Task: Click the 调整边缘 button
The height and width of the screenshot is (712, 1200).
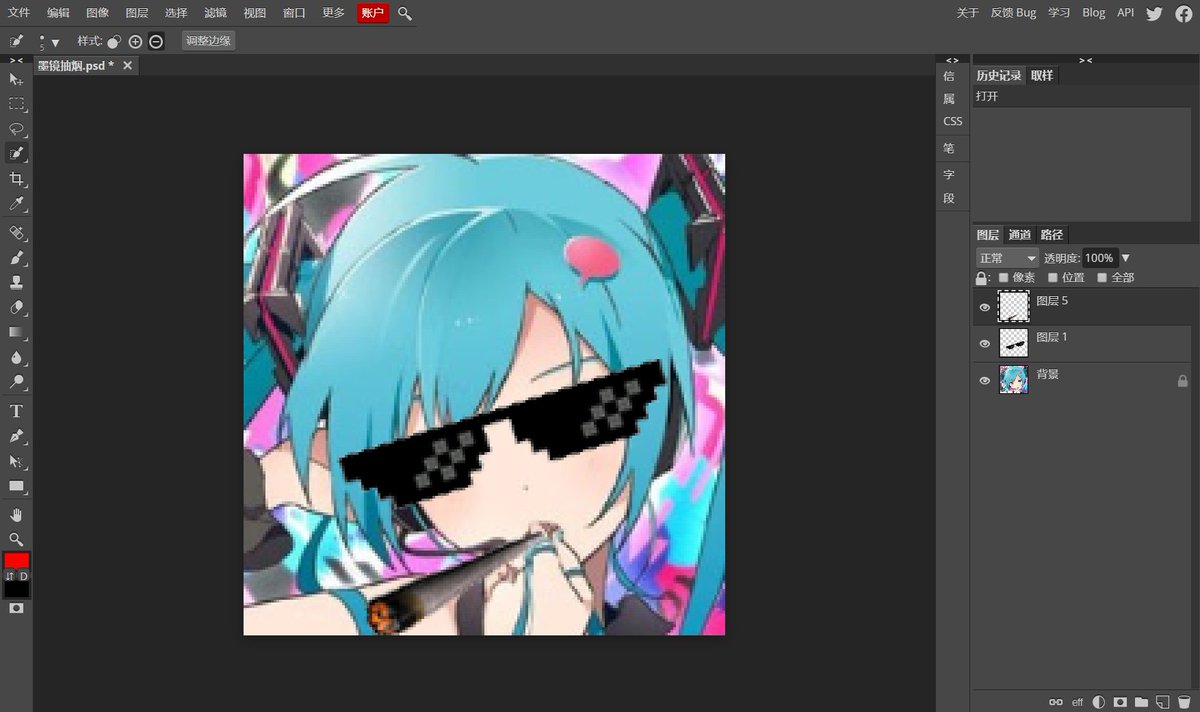Action: tap(209, 41)
